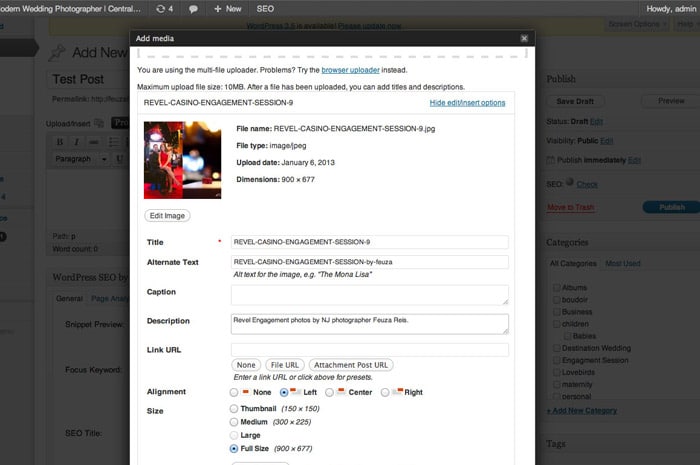This screenshot has width=700, height=465.
Task: Open the browser uploader link
Action: (350, 70)
